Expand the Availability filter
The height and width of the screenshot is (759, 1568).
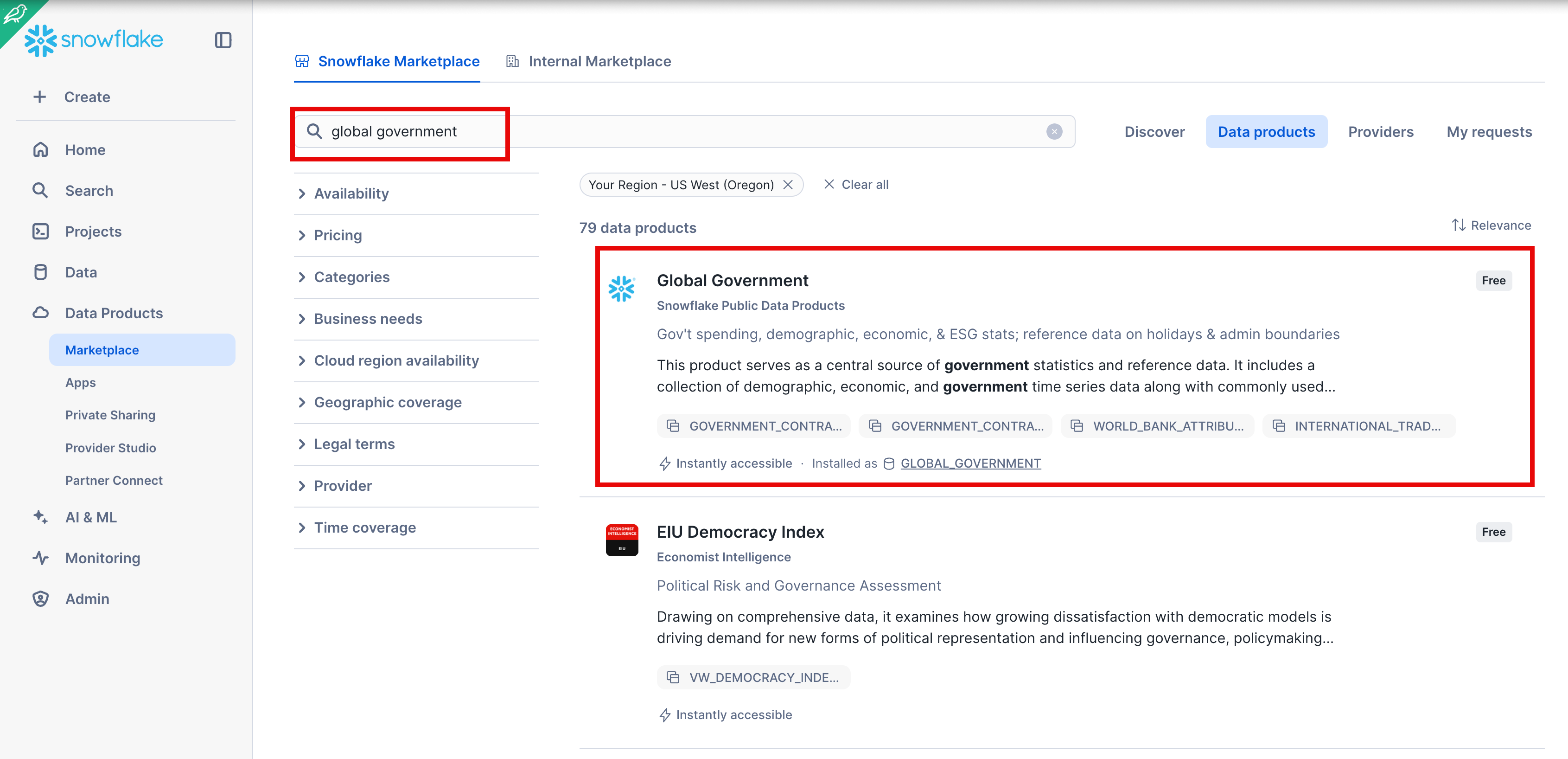click(416, 194)
